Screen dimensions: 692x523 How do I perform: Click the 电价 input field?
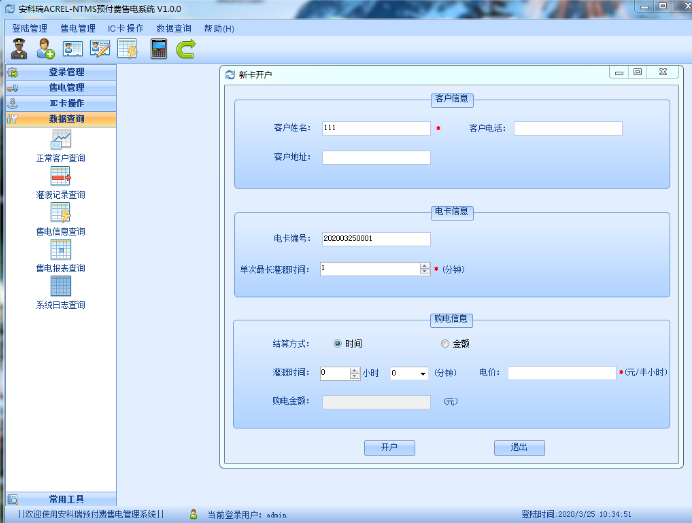pyautogui.click(x=562, y=373)
